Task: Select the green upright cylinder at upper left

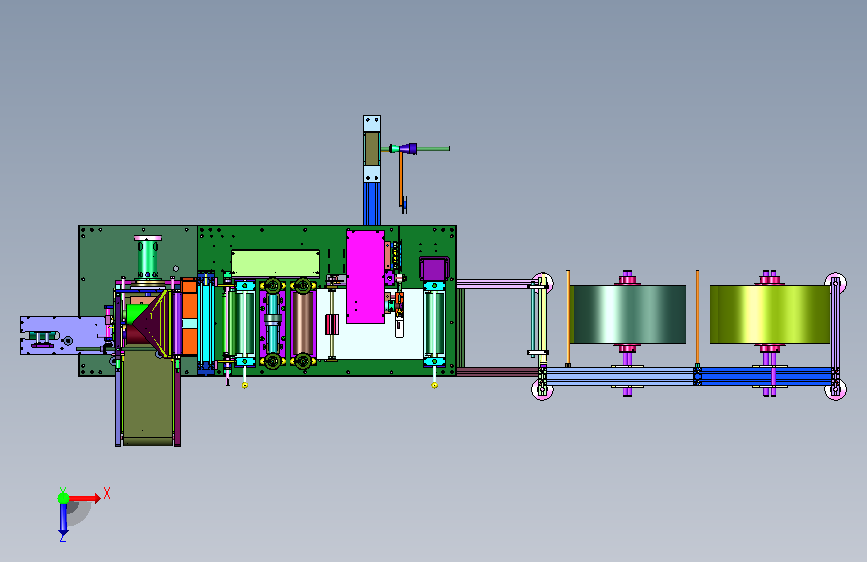Action: click(x=148, y=257)
